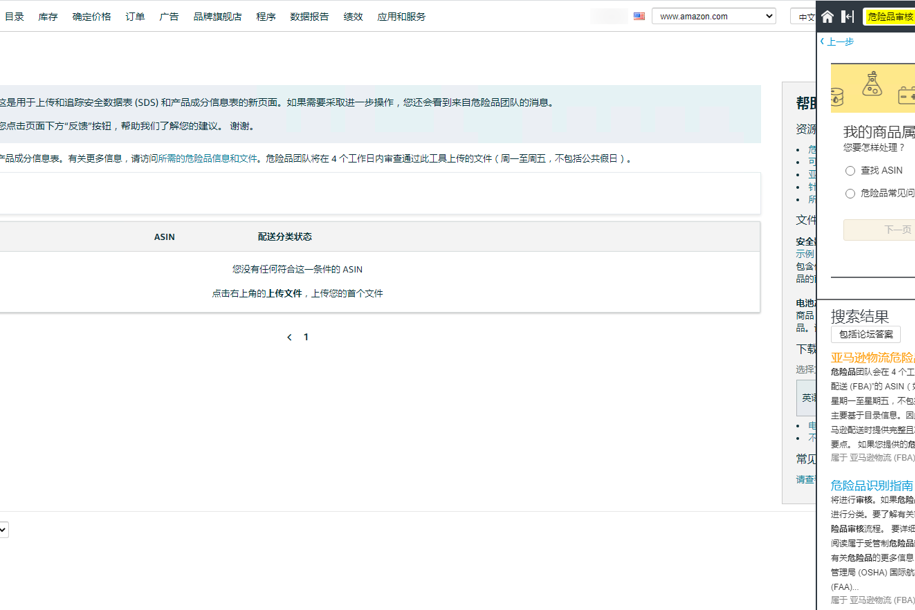The image size is (915, 610).
Task: Open the 广告 menu
Action: (169, 16)
